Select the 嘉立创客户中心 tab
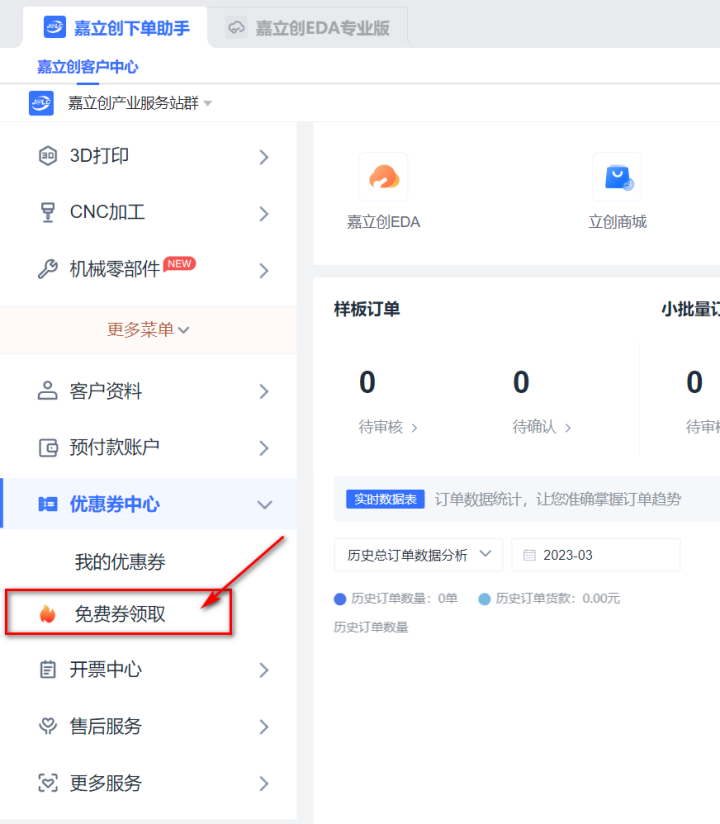The height and width of the screenshot is (824, 720). point(88,67)
